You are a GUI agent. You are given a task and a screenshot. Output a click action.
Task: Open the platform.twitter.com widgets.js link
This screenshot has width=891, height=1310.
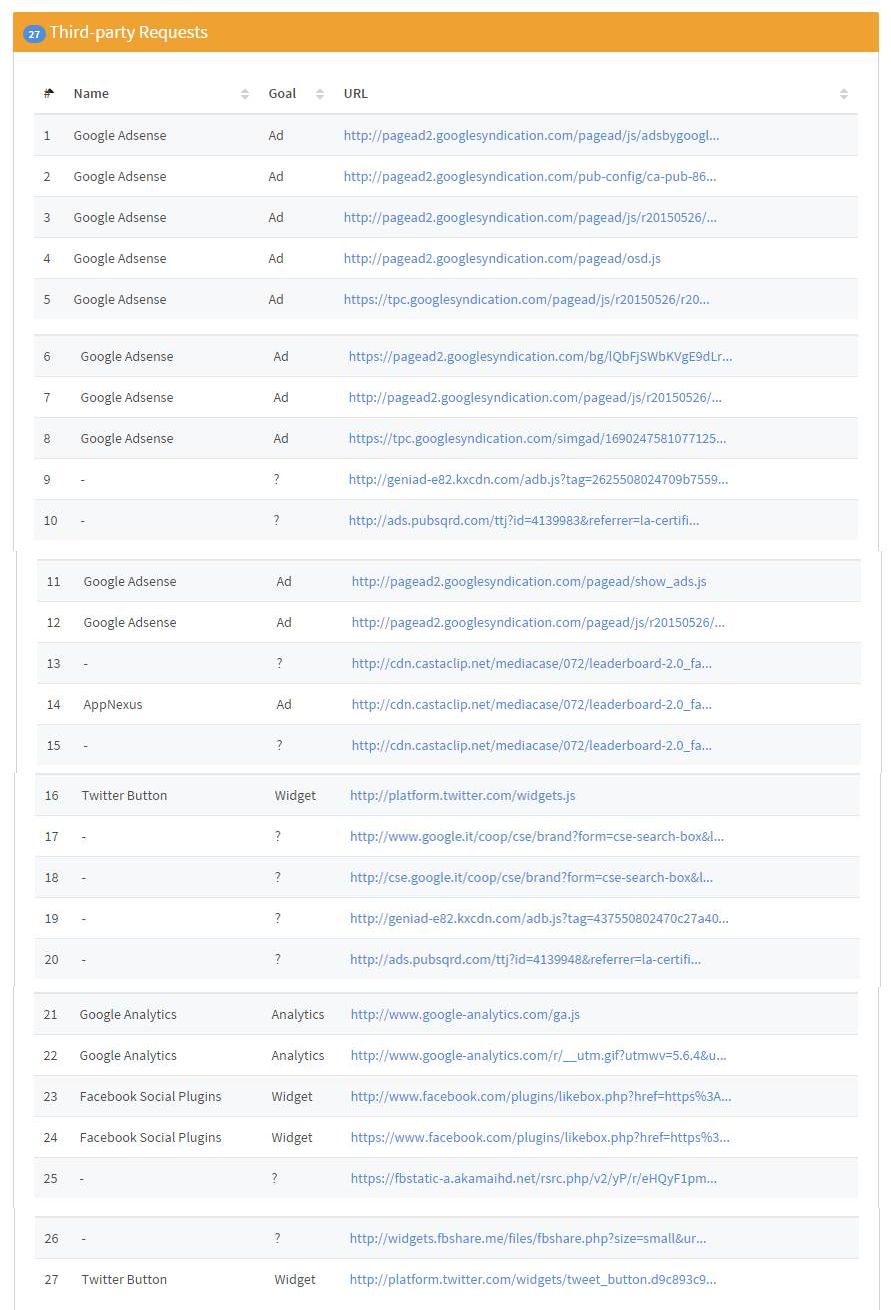(462, 795)
